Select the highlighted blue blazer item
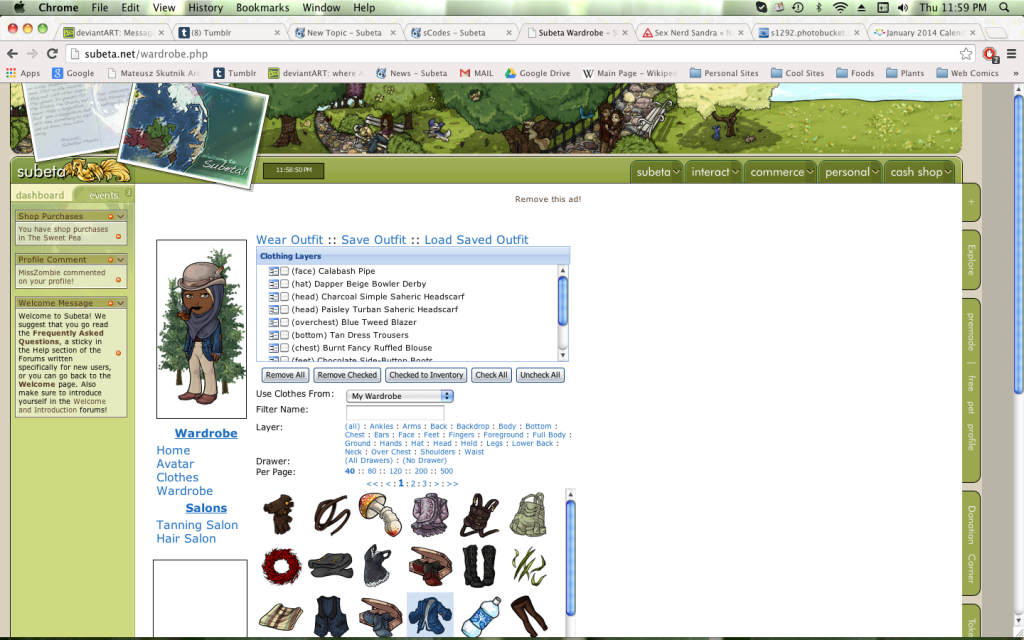Image resolution: width=1024 pixels, height=640 pixels. (x=429, y=614)
